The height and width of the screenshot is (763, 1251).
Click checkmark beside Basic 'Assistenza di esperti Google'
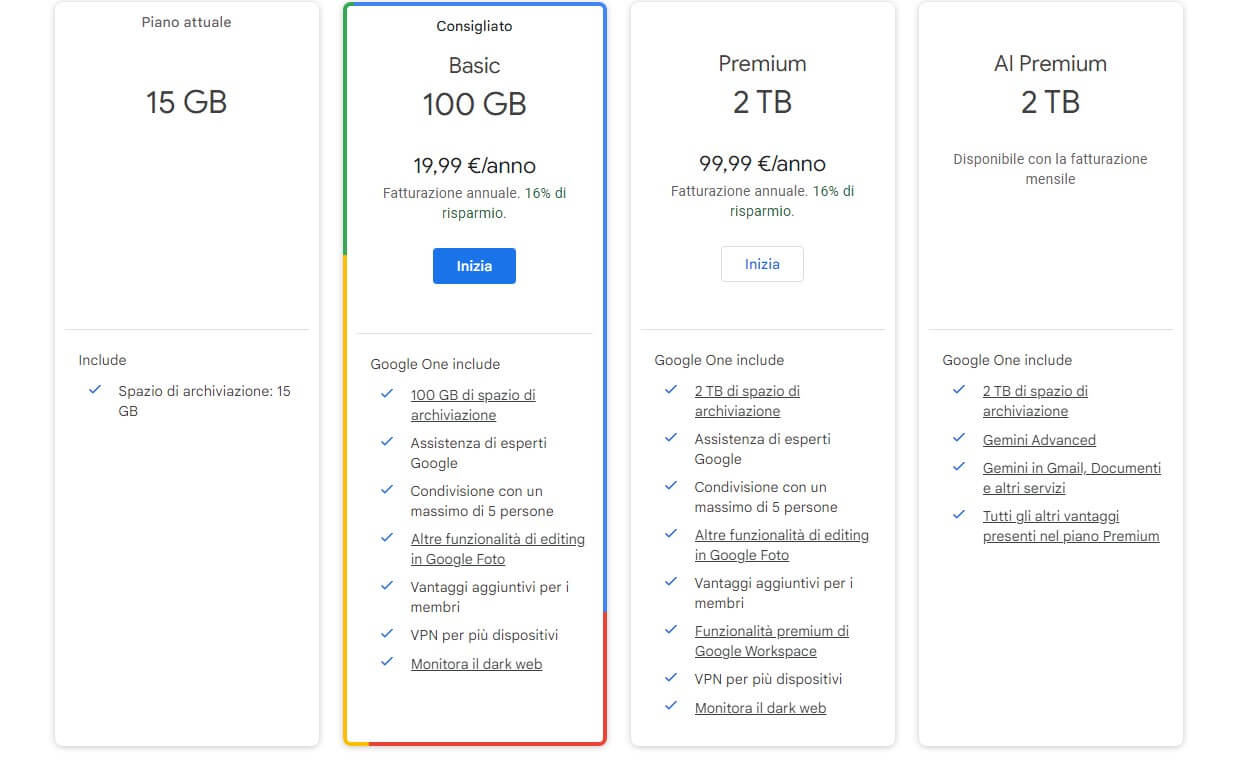(387, 442)
